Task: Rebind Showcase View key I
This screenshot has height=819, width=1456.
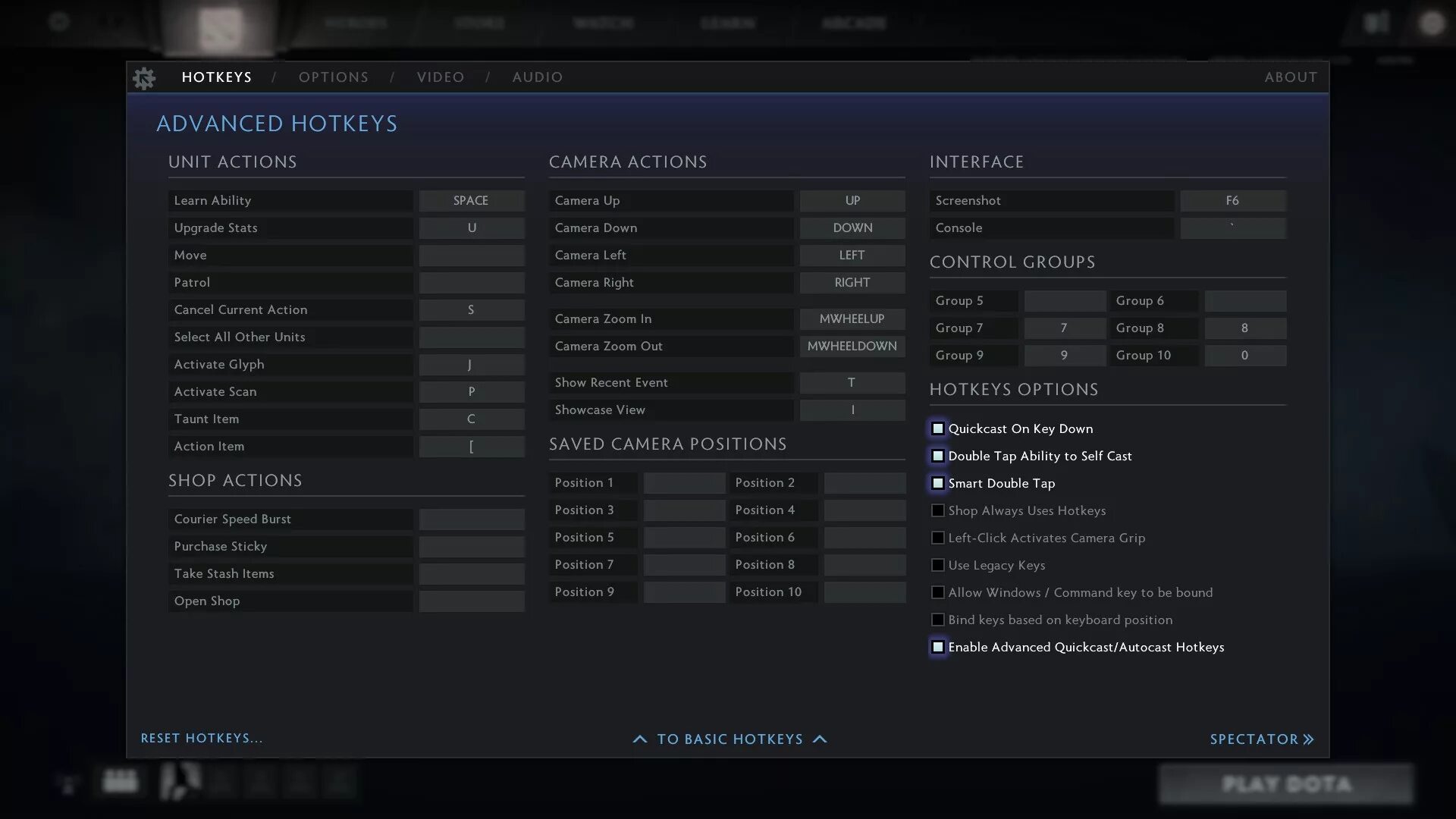Action: [x=852, y=410]
